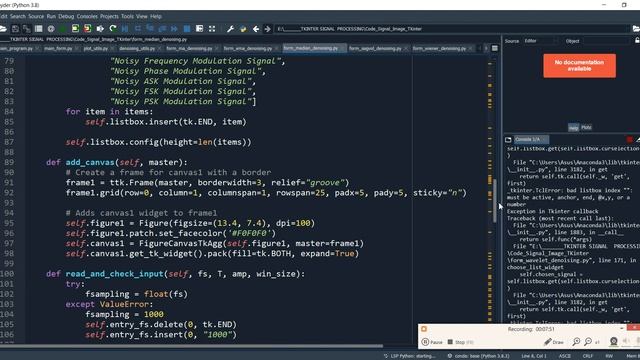Click the debugger step-return icon
The width and height of the screenshot is (640, 360).
[162, 29]
